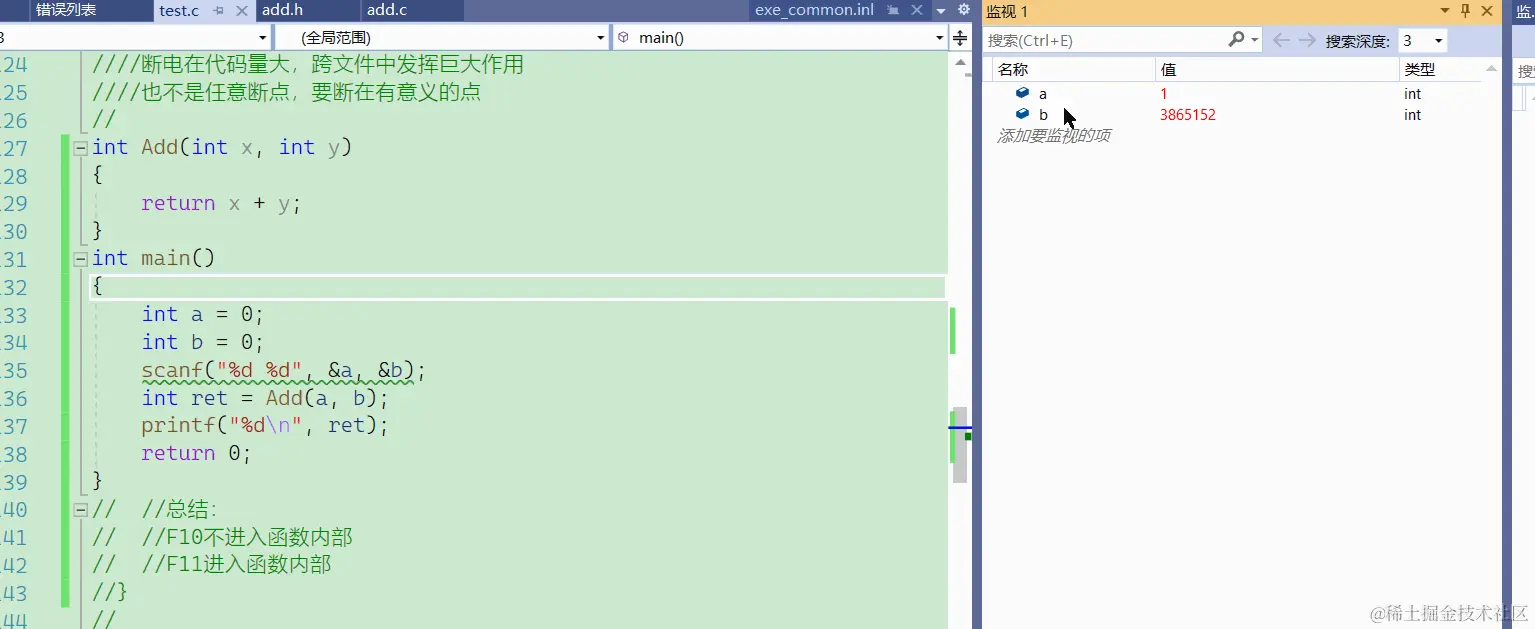Open the tab settings gear

[963, 10]
